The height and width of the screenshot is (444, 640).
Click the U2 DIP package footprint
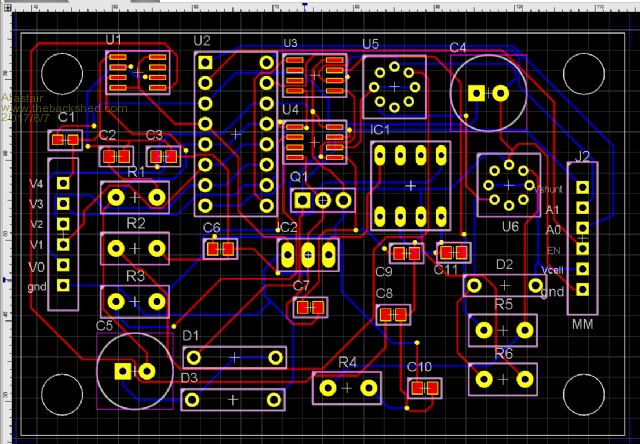(x=236, y=134)
